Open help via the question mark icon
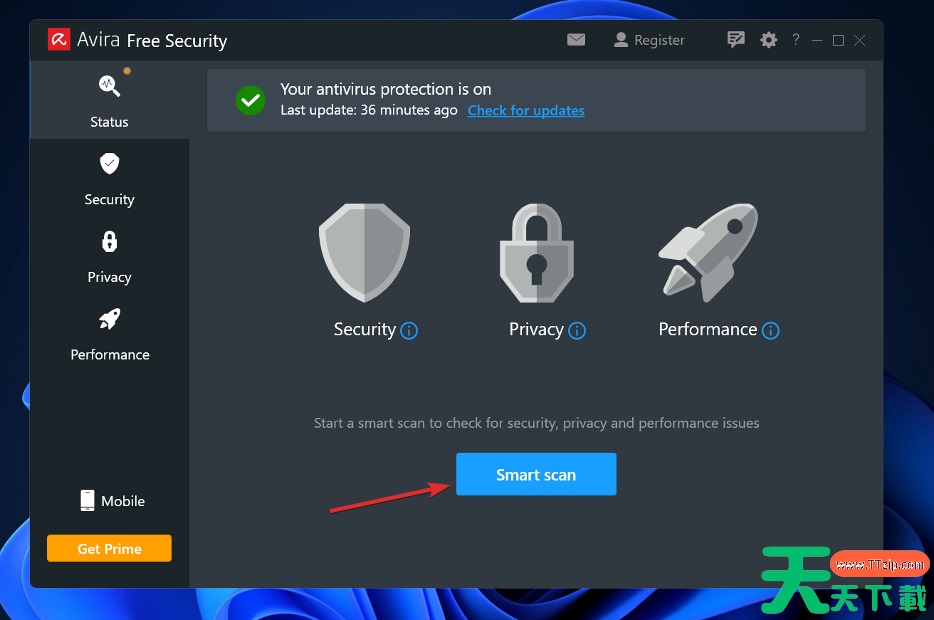This screenshot has width=934, height=620. pos(796,39)
